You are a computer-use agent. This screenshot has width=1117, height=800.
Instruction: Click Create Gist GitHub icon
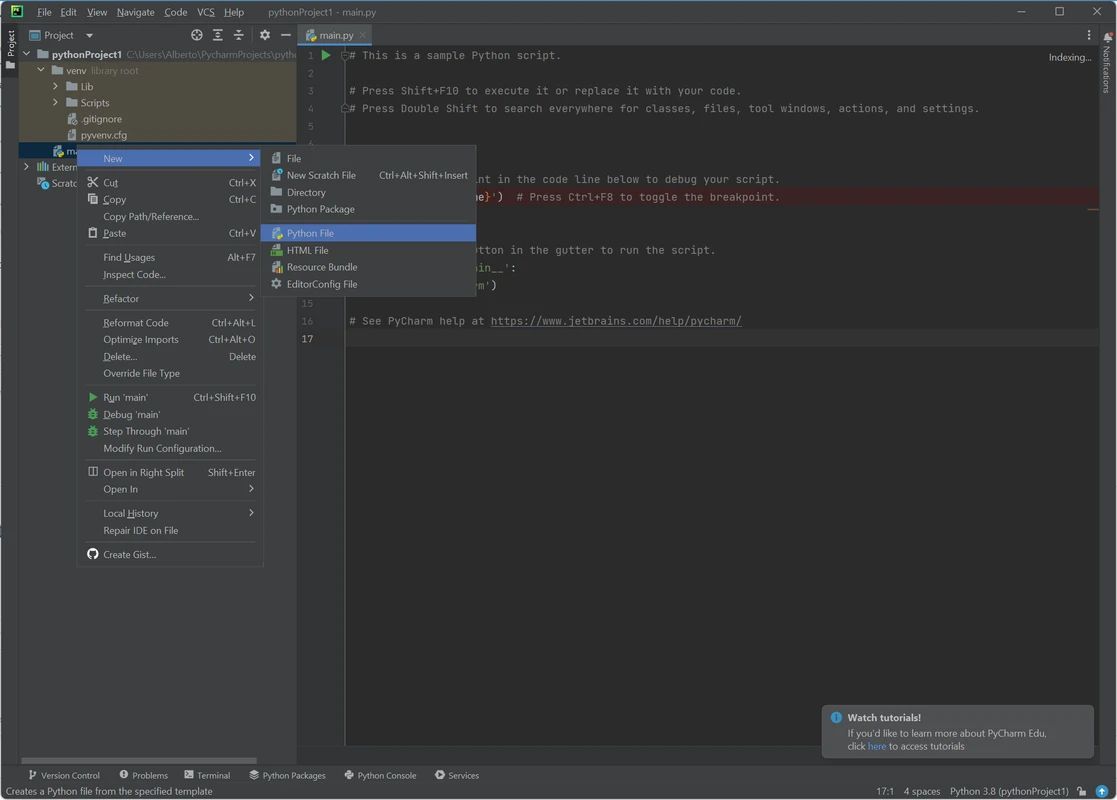coord(93,554)
